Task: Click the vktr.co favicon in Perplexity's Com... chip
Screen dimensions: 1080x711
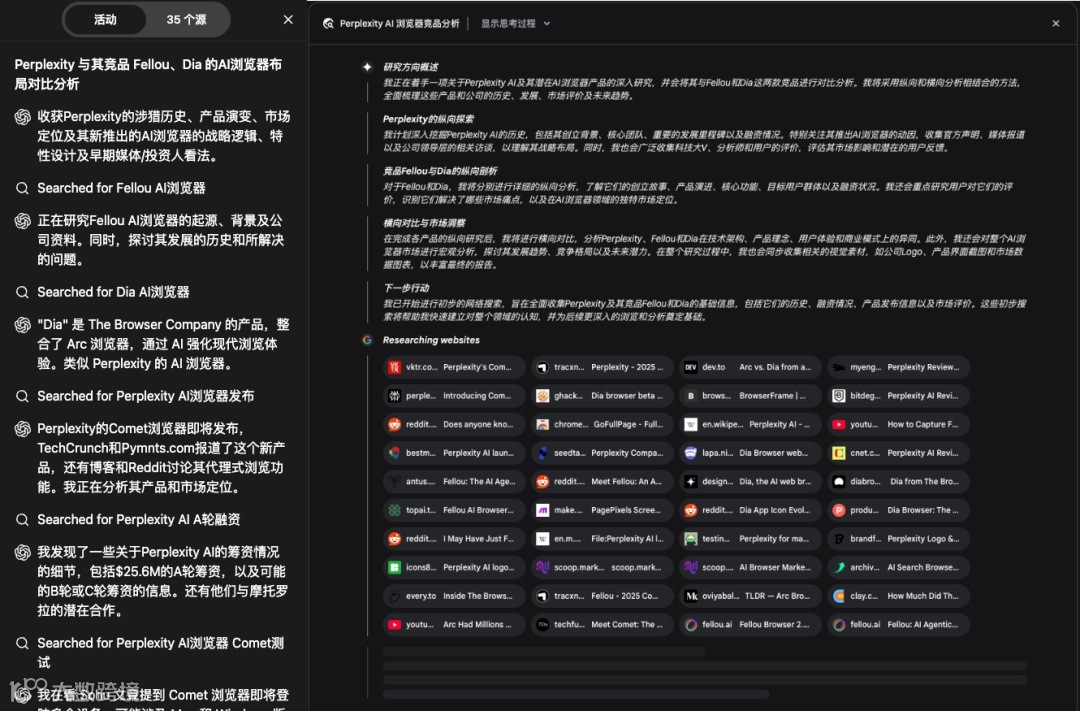Action: pyautogui.click(x=394, y=367)
